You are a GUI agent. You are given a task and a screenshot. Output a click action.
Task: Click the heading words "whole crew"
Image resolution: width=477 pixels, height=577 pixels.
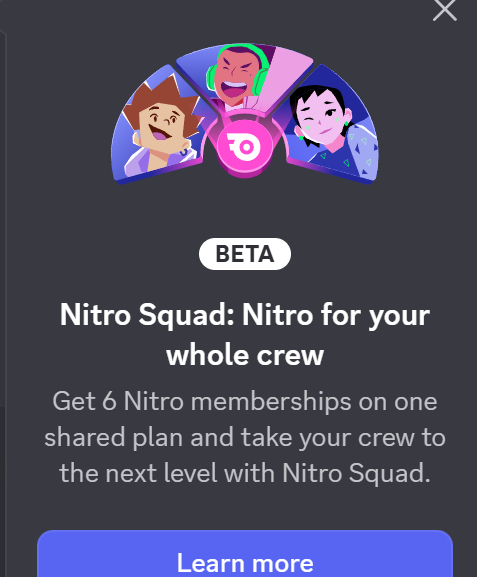click(245, 355)
